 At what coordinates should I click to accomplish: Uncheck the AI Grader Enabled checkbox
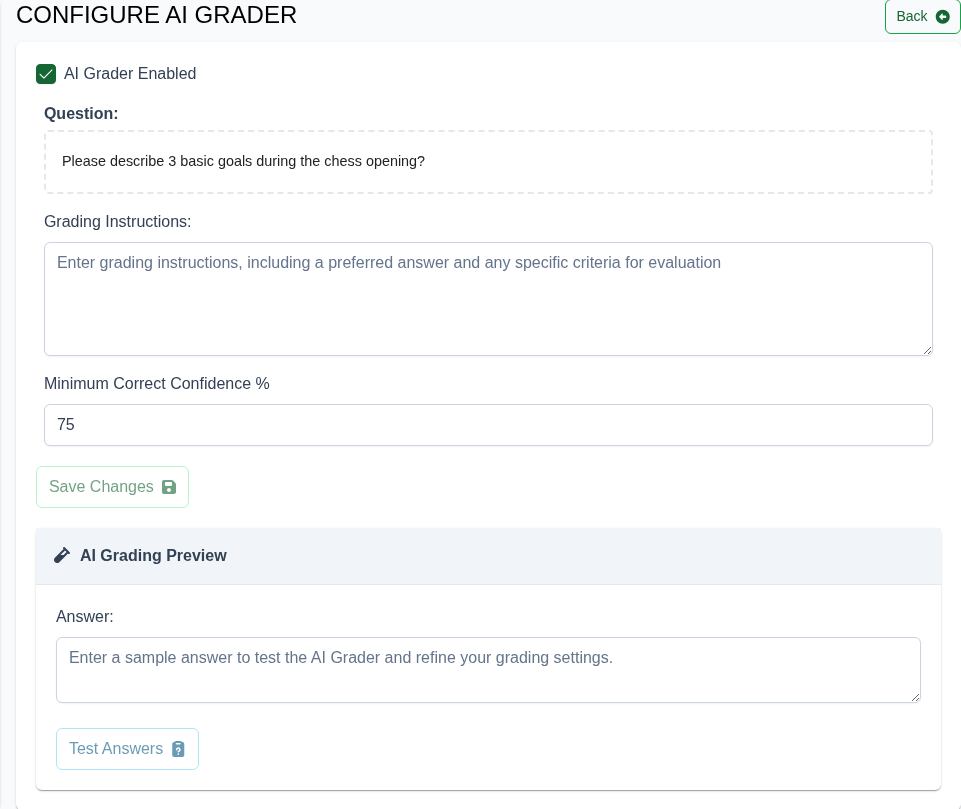[46, 74]
